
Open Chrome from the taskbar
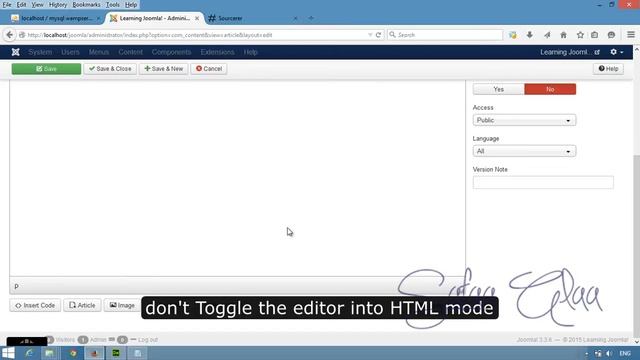point(73,353)
